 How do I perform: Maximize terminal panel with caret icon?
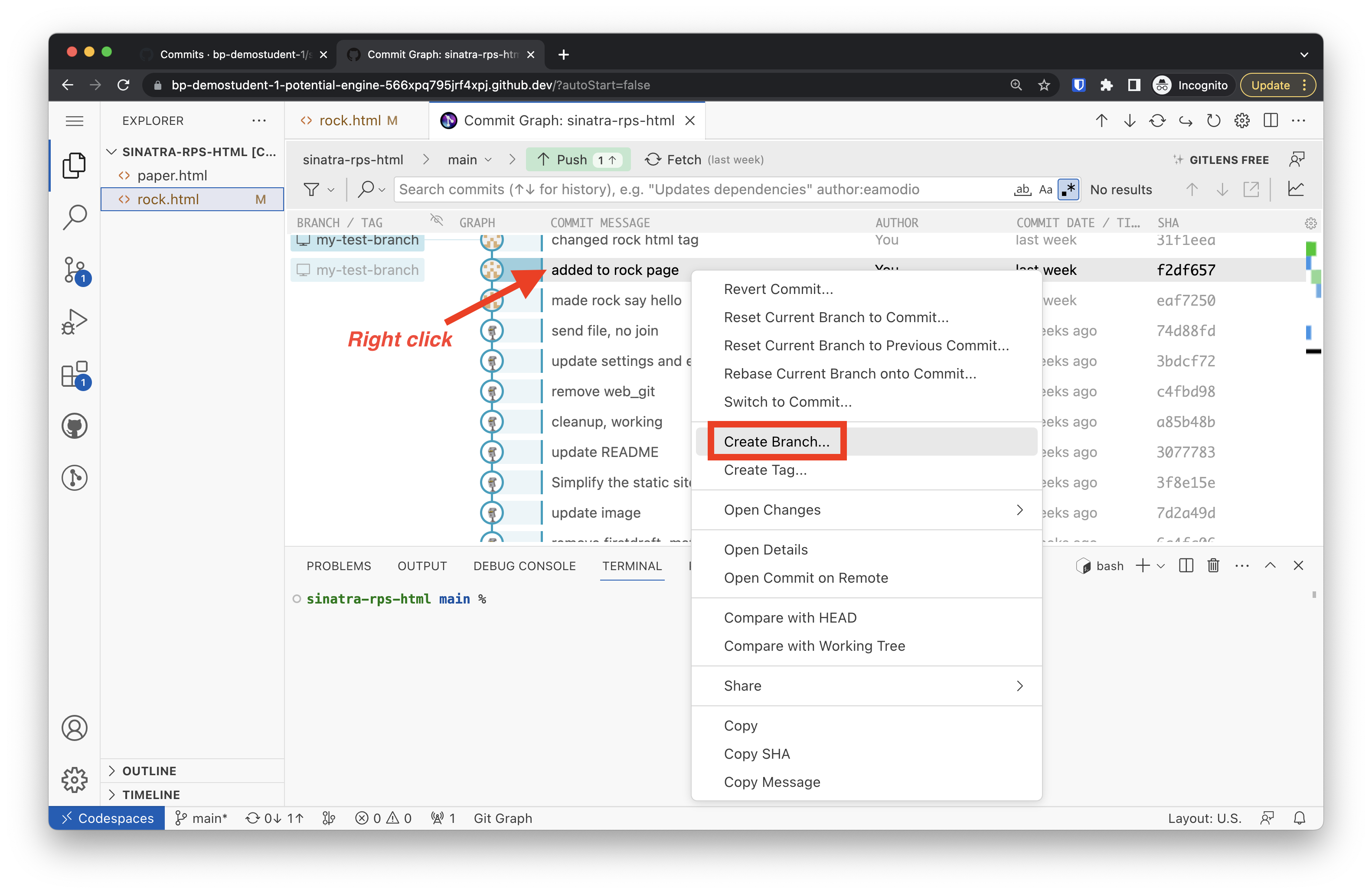(1270, 565)
